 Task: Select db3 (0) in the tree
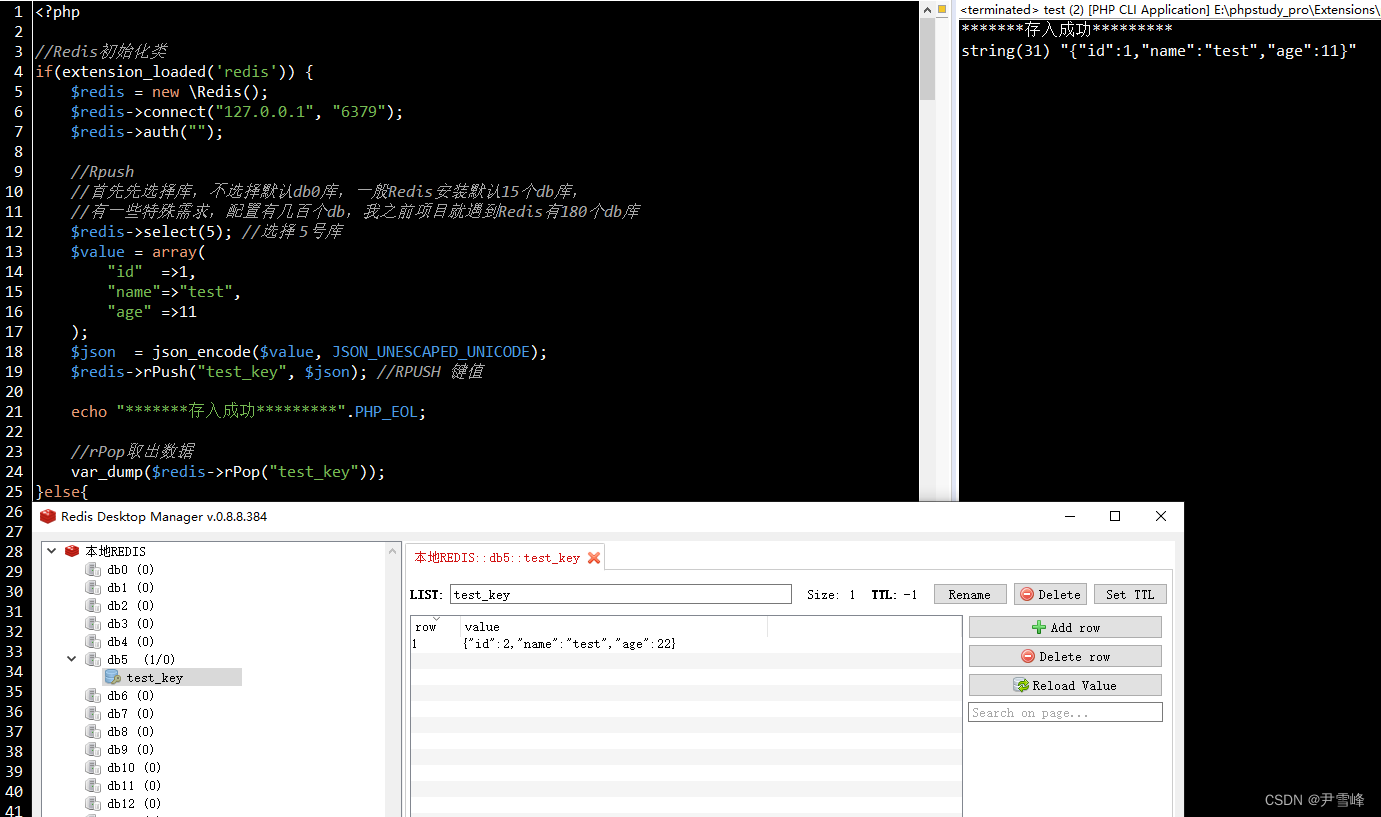coord(130,624)
